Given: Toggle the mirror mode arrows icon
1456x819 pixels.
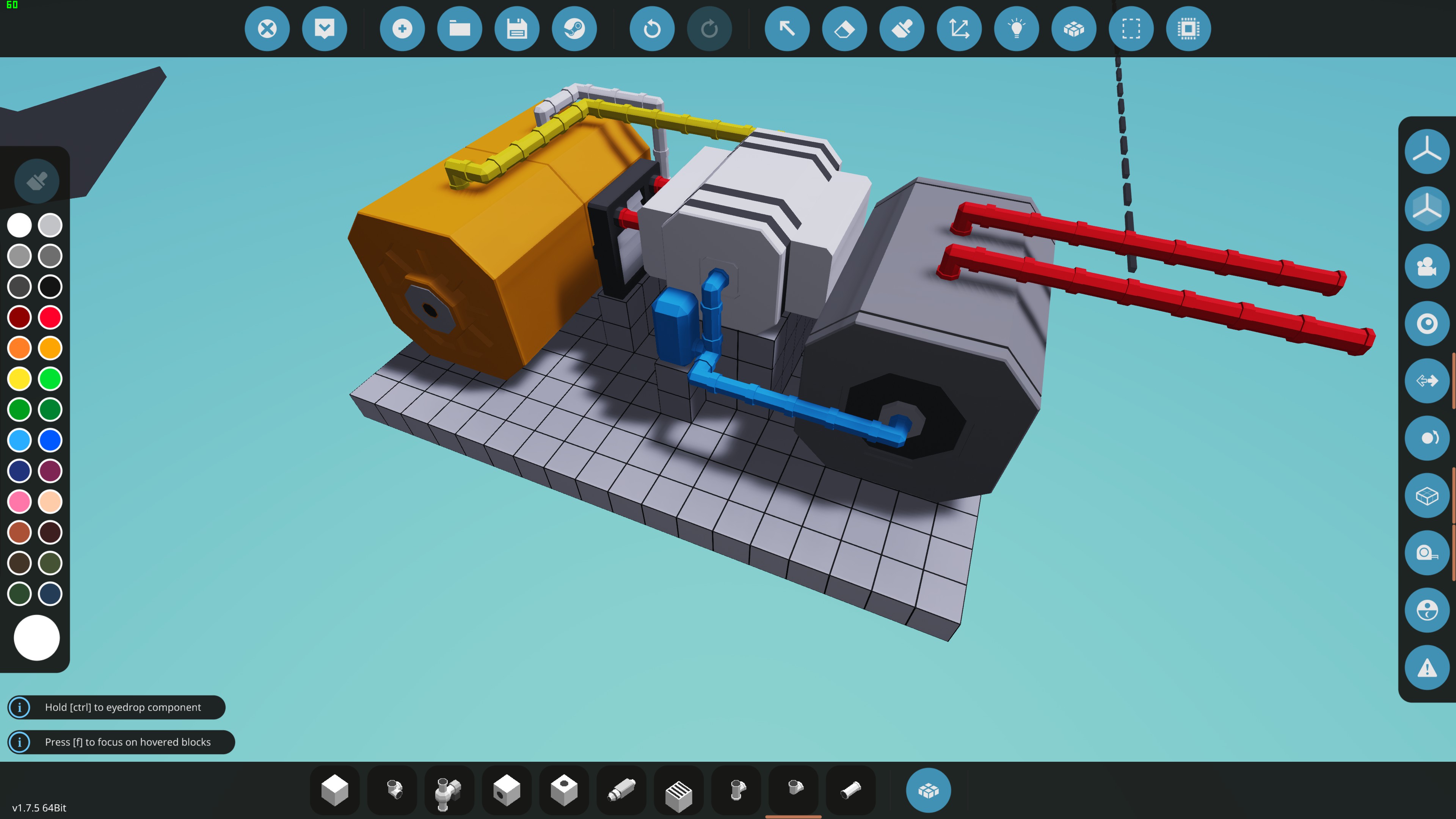Looking at the screenshot, I should (x=1426, y=381).
